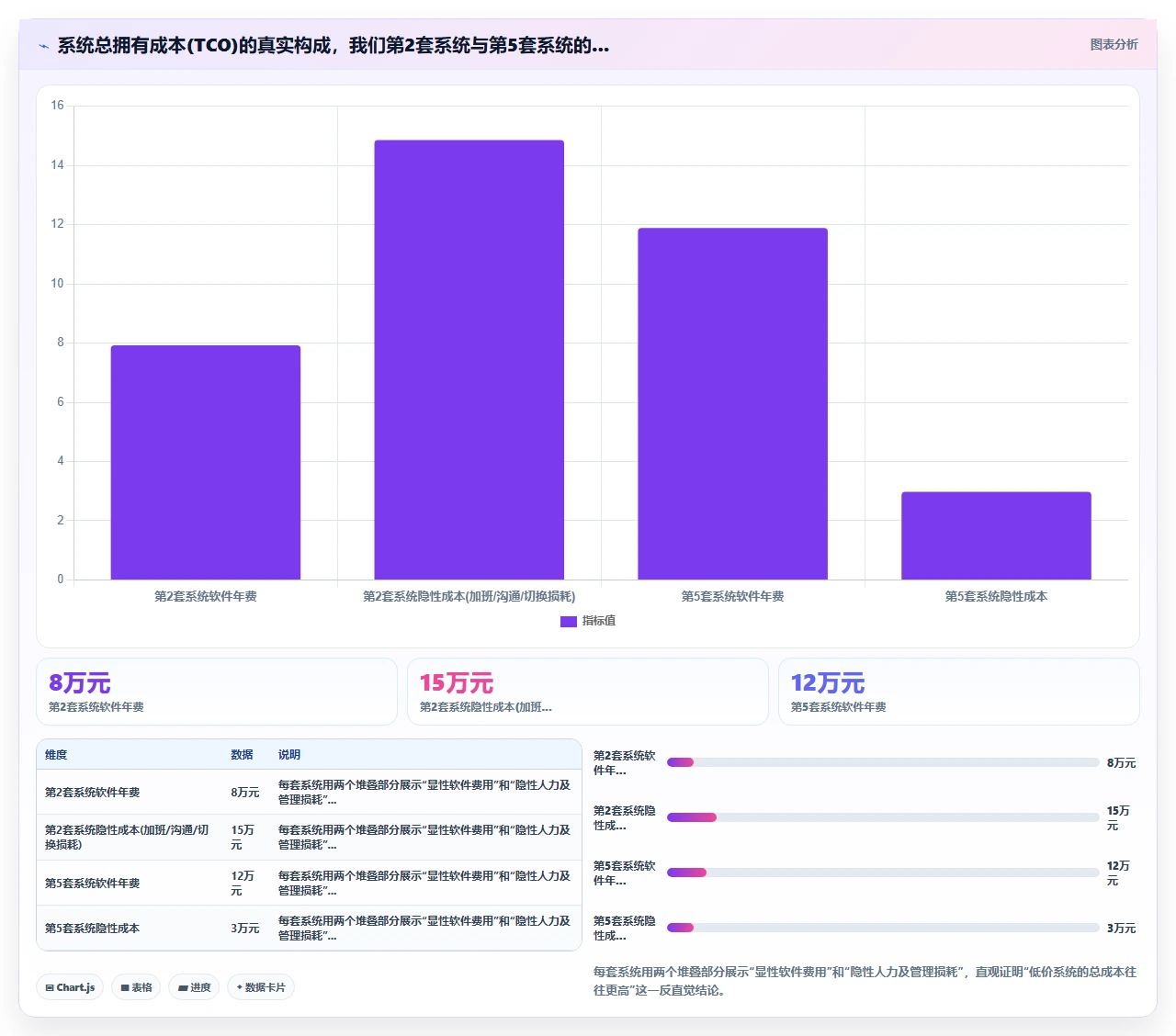Image resolution: width=1176 pixels, height=1036 pixels.
Task: Click the 3万元 value in the table
Action: pyautogui.click(x=245, y=929)
